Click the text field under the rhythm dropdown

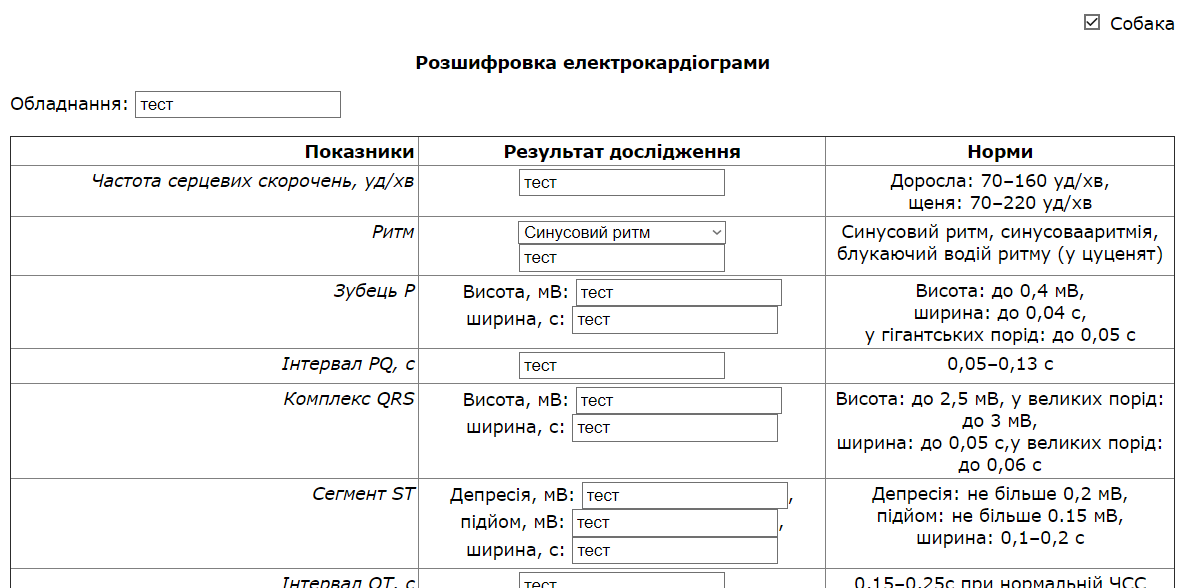point(621,258)
